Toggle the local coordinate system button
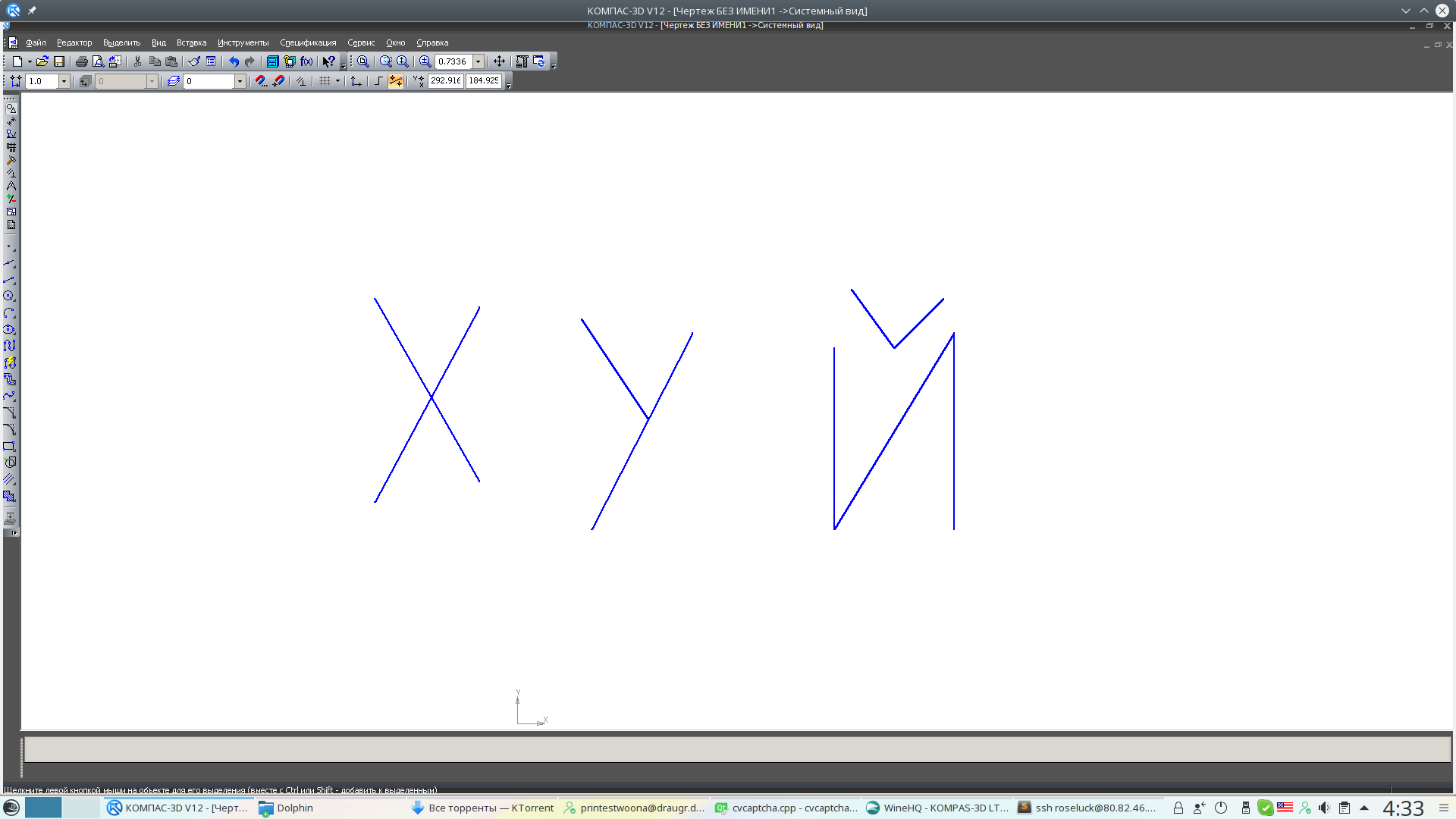The height and width of the screenshot is (819, 1456). 356,81
